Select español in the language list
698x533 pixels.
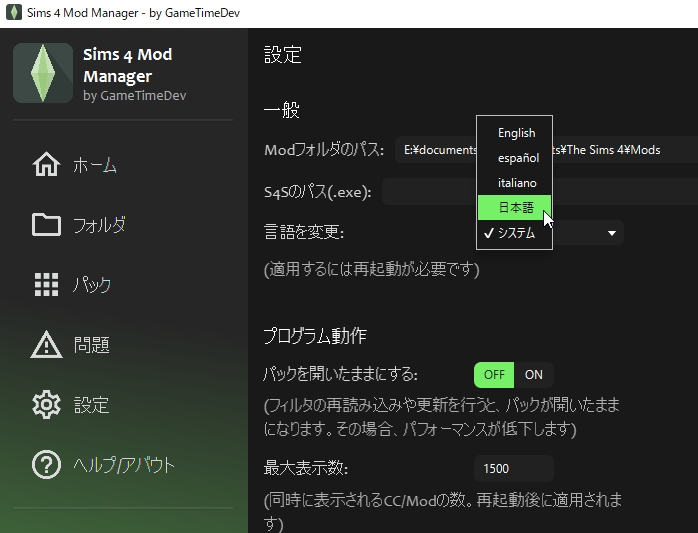click(x=514, y=158)
